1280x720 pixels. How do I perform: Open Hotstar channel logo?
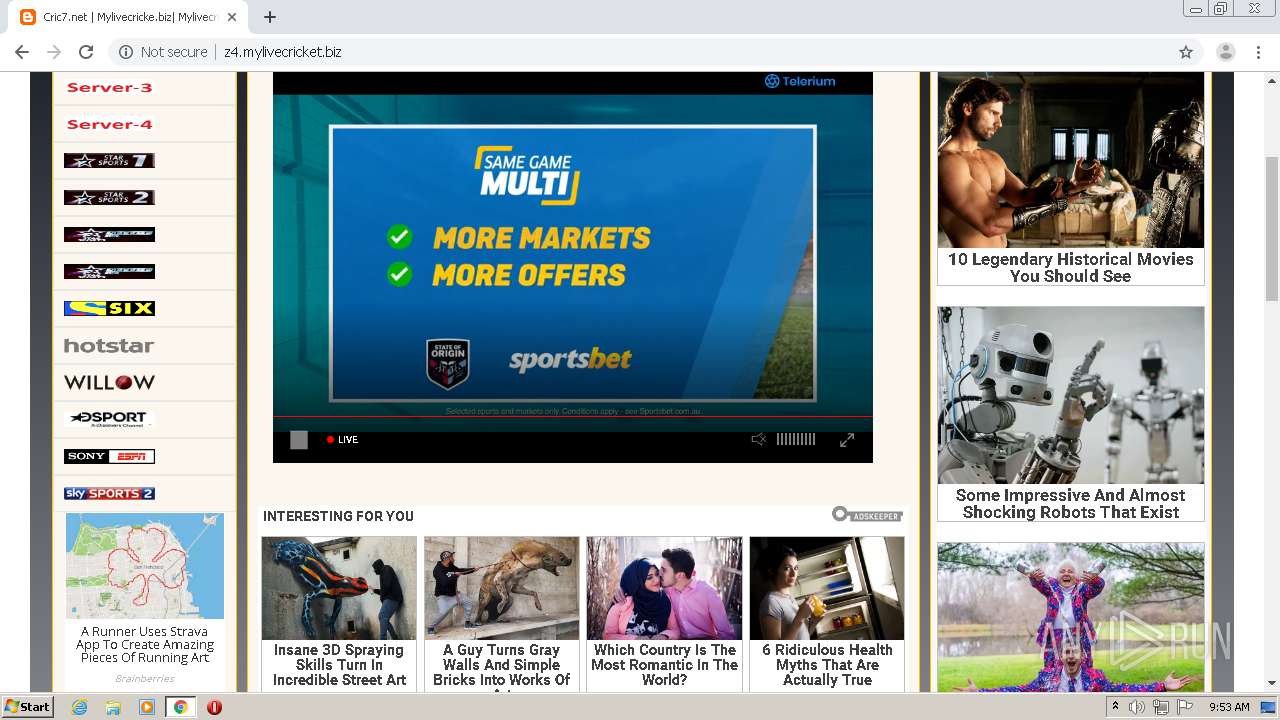[109, 346]
